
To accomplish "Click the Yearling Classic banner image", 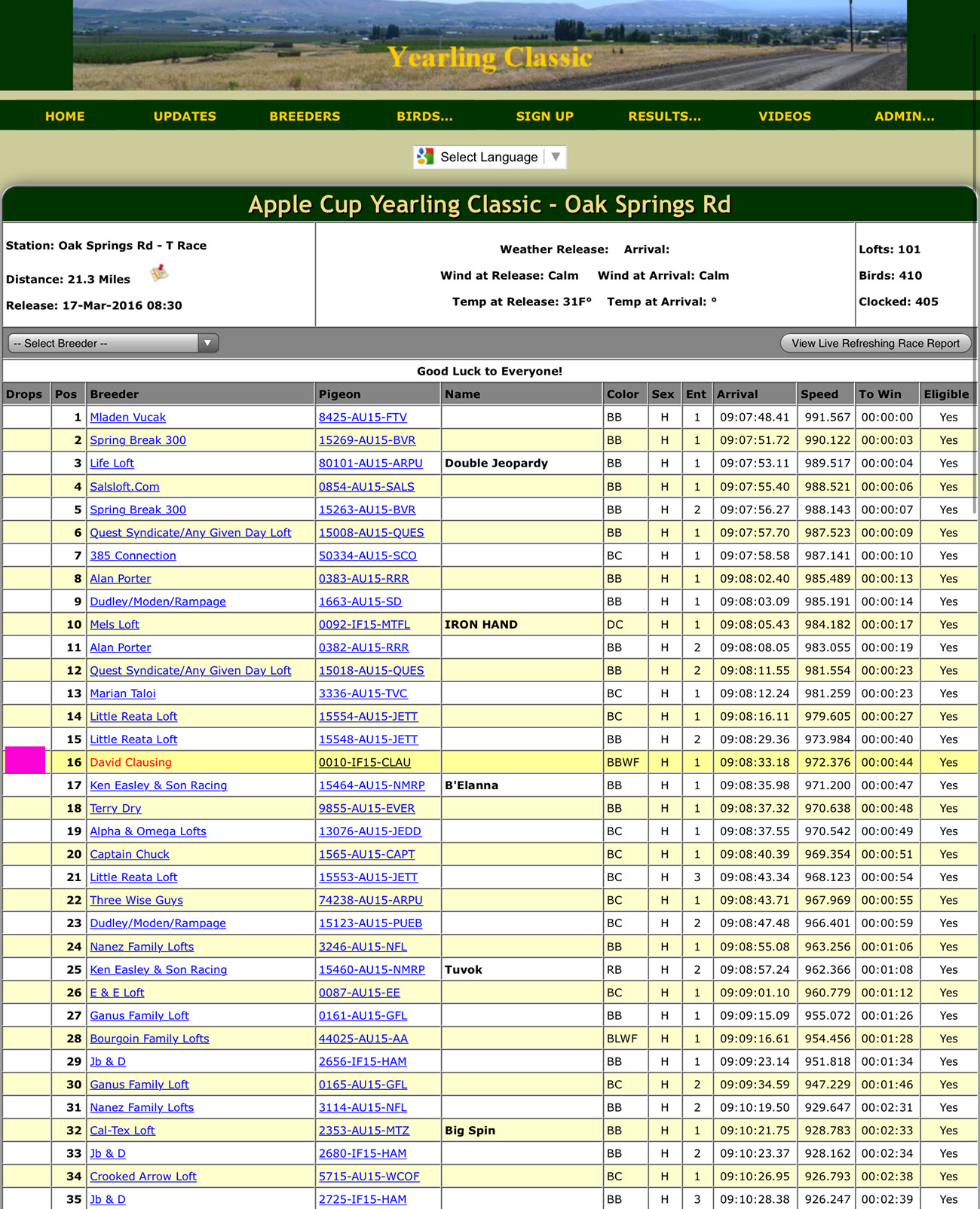I will point(490,45).
